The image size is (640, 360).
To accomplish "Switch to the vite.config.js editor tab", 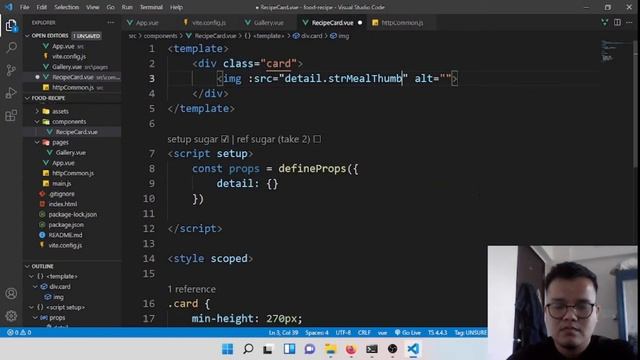I will tap(209, 23).
